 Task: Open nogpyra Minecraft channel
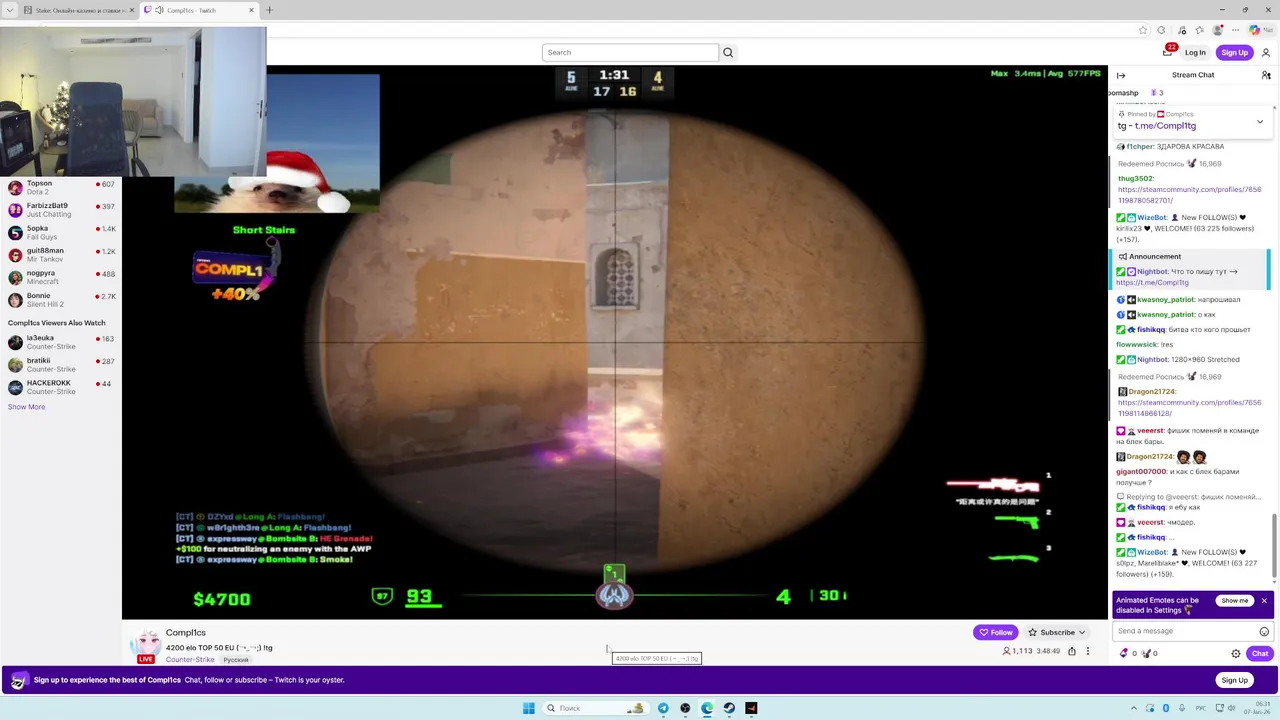pyautogui.click(x=61, y=277)
